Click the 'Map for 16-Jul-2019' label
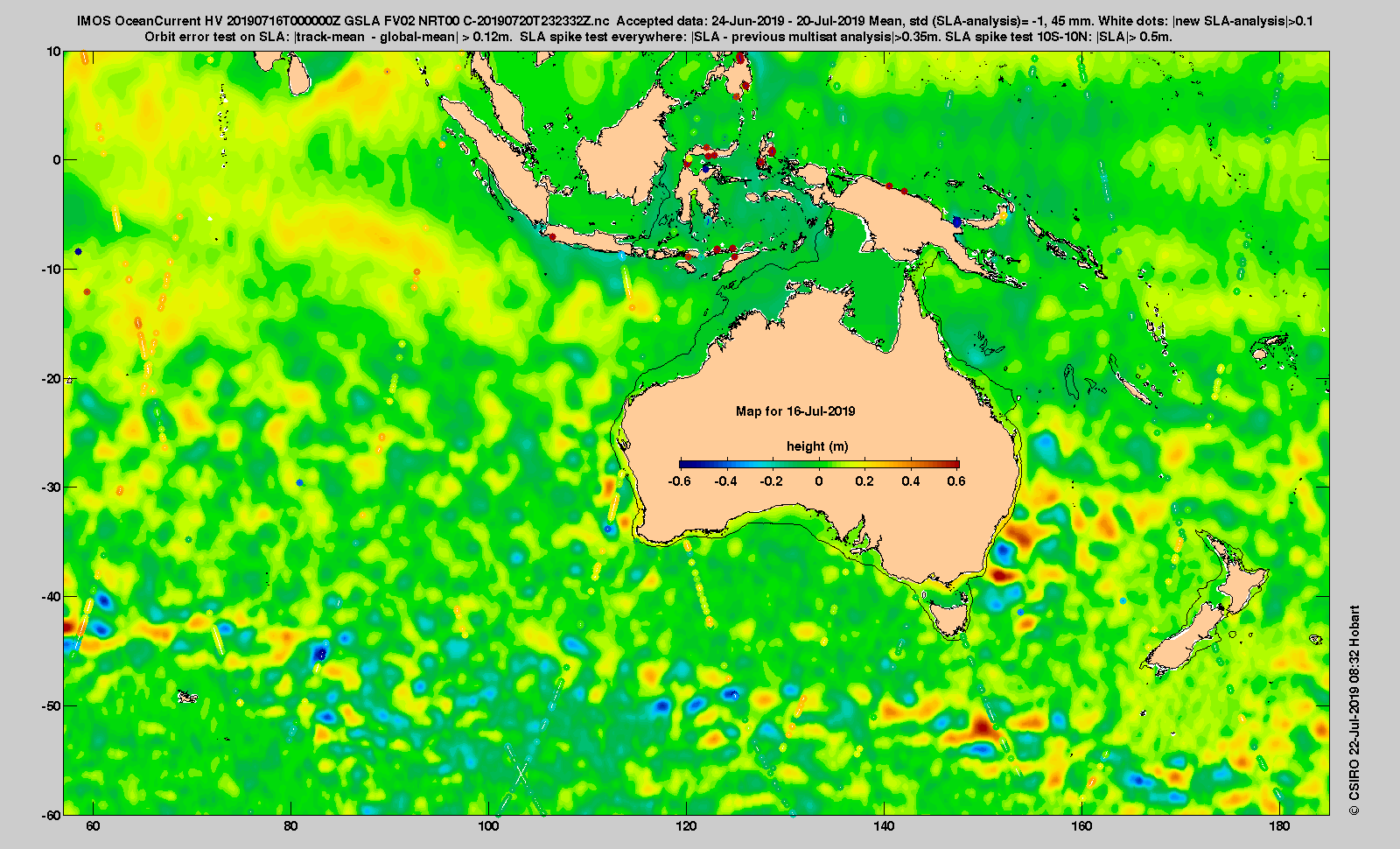 (795, 411)
